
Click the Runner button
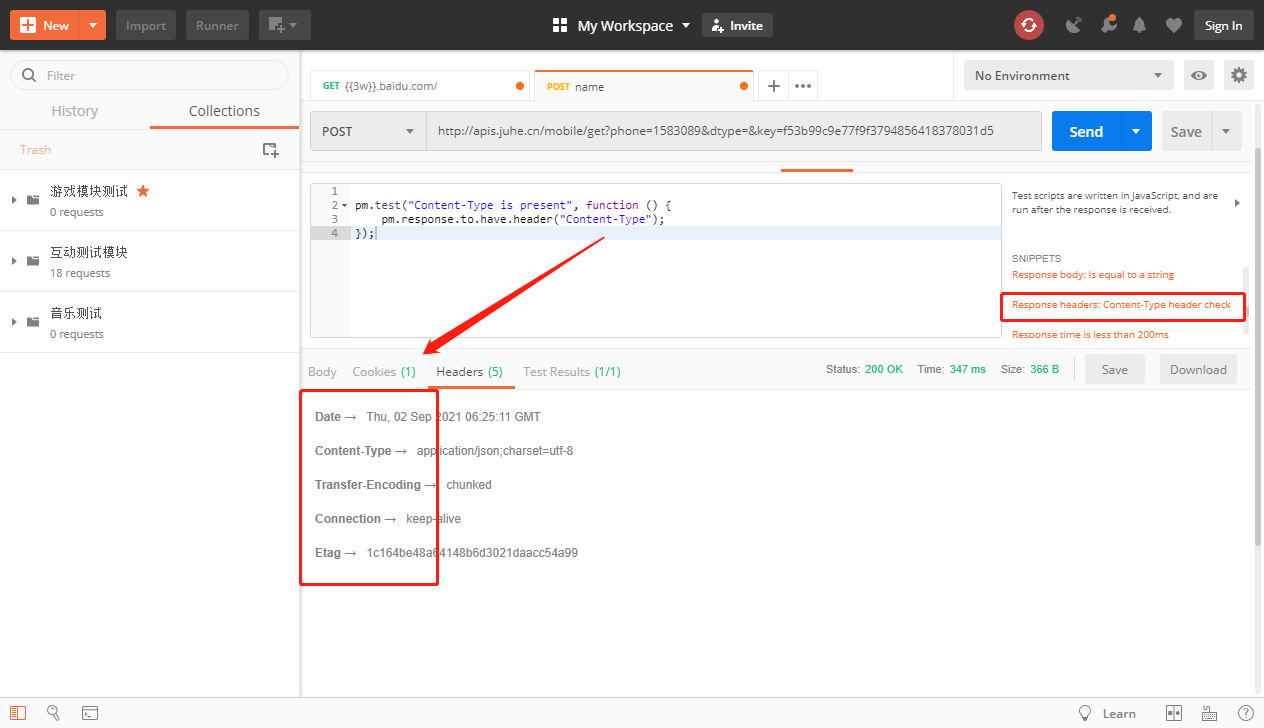217,25
